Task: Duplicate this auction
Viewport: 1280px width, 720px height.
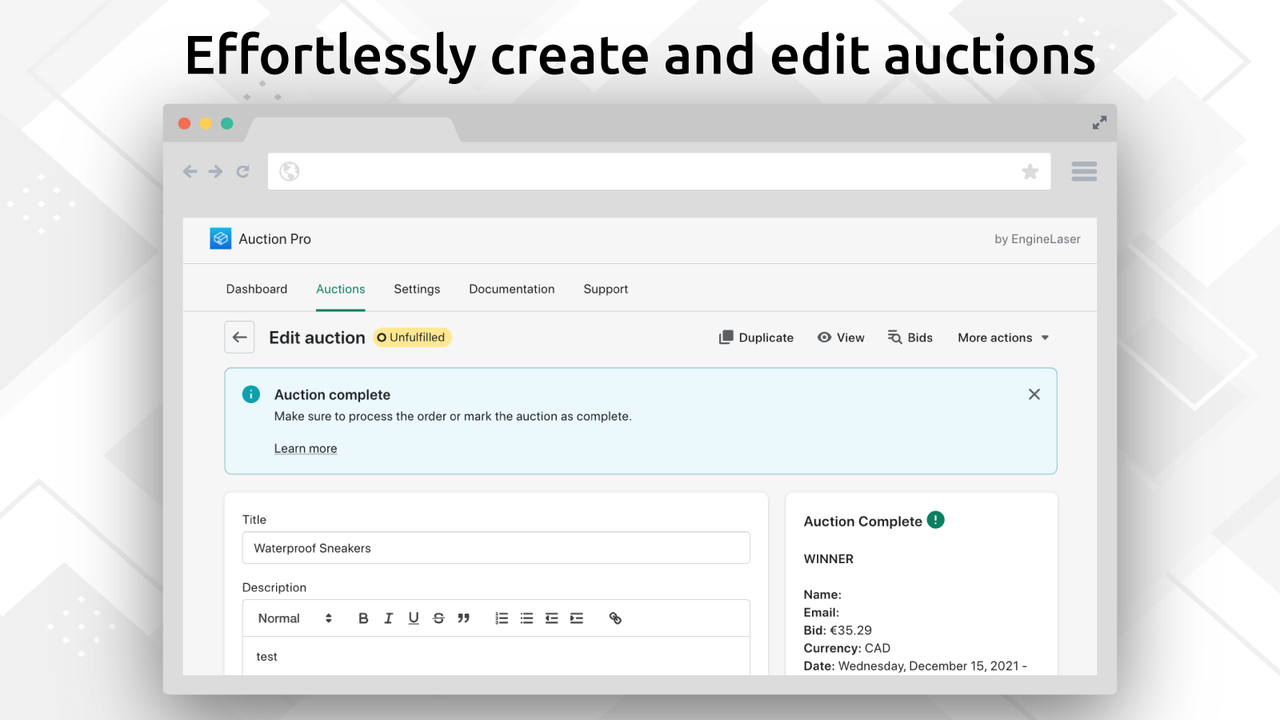Action: pos(756,337)
